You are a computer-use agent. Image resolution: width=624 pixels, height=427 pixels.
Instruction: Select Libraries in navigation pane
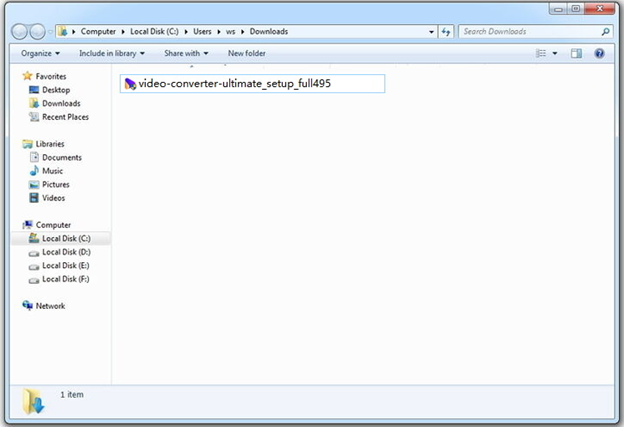pos(50,144)
